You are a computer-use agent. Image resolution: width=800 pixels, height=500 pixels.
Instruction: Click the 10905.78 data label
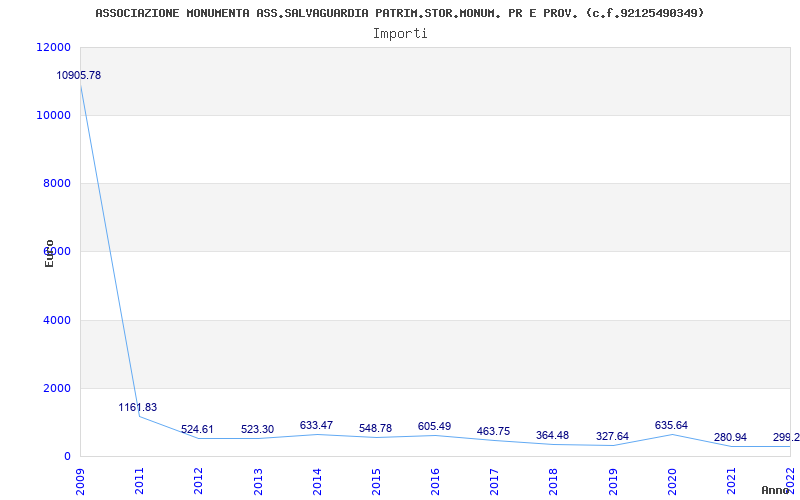(x=79, y=76)
